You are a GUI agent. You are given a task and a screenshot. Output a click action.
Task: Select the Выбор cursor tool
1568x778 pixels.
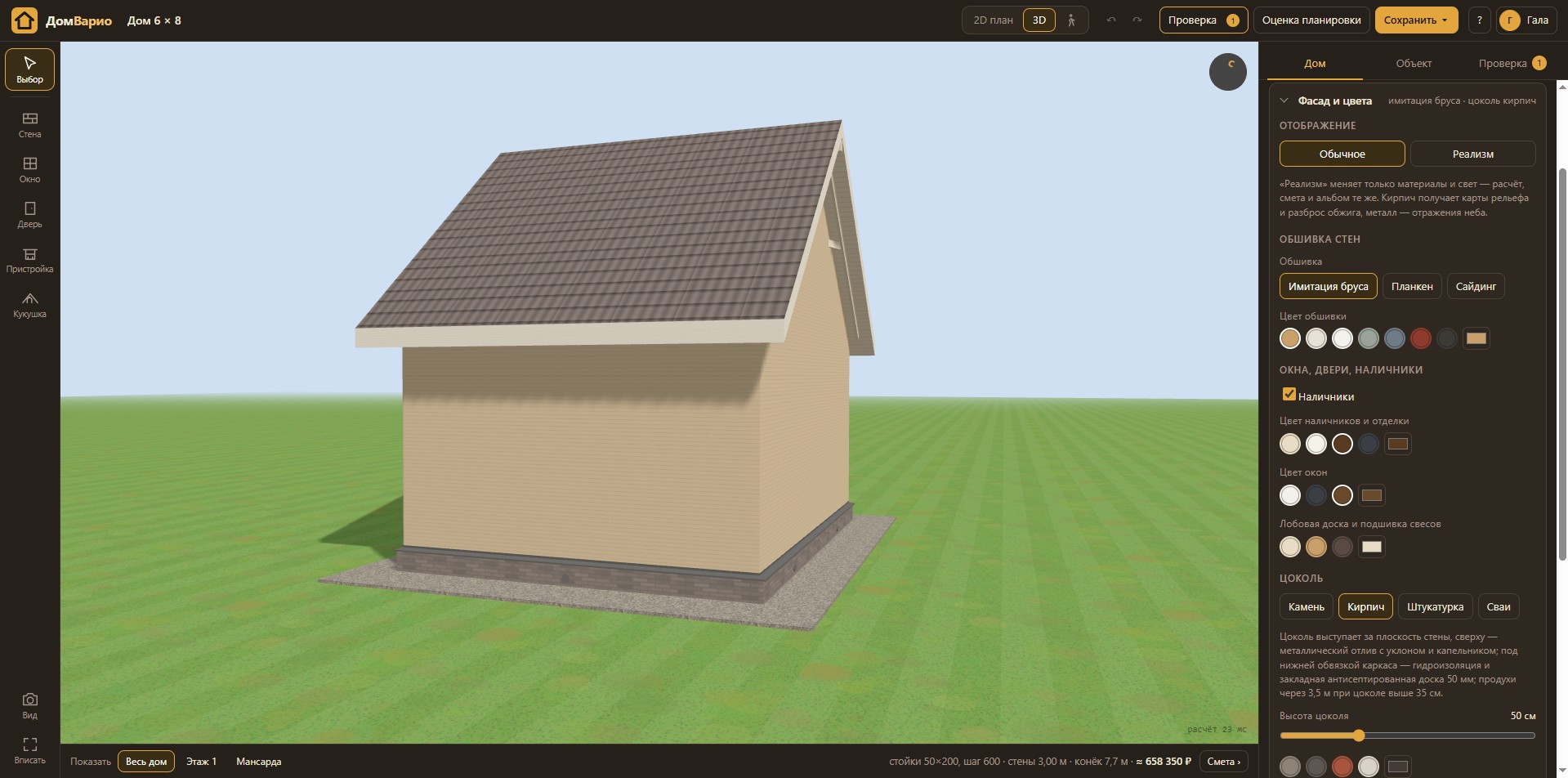[29, 69]
